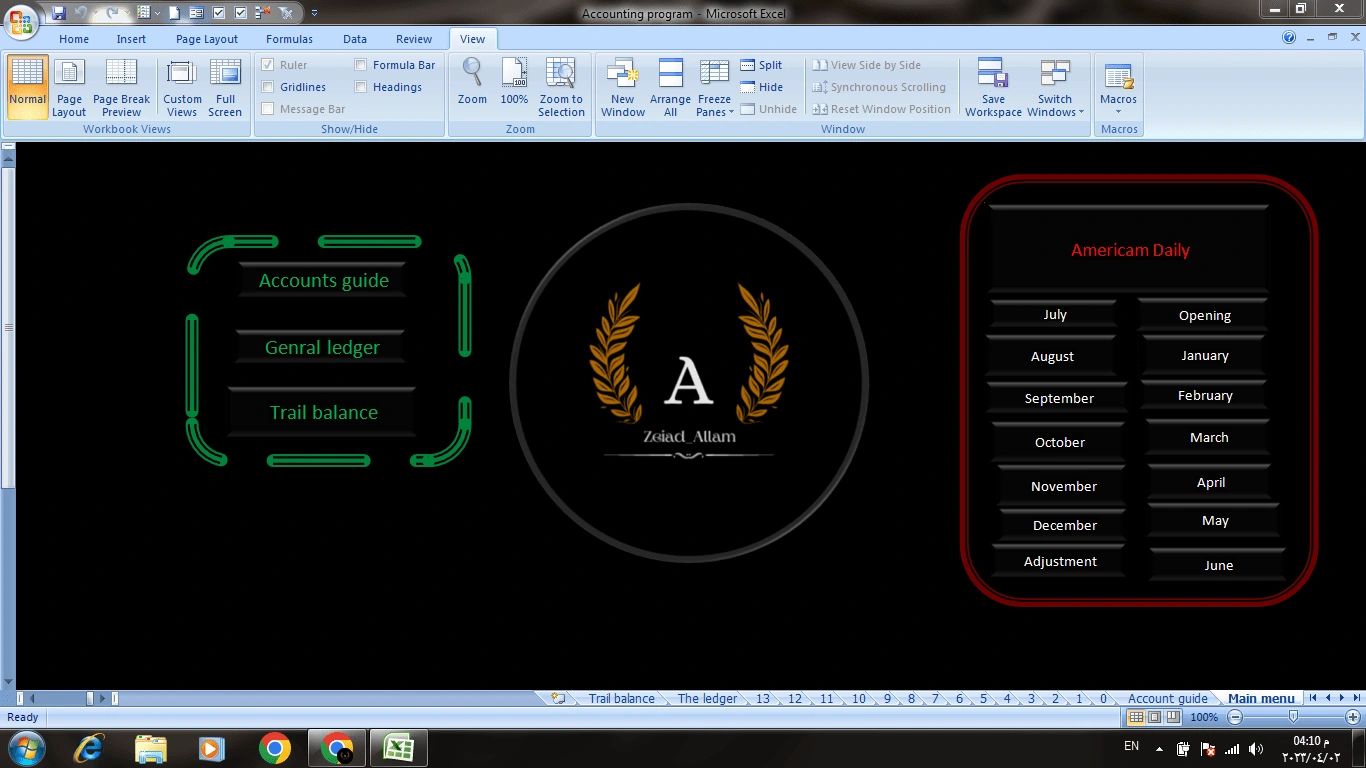Switch to Page Layout ribbon tab
Screen dimensions: 1366x768
[x=207, y=39]
